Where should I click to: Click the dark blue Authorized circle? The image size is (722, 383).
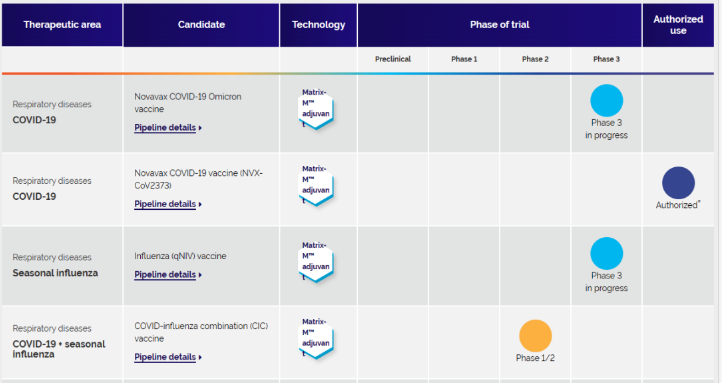[678, 183]
